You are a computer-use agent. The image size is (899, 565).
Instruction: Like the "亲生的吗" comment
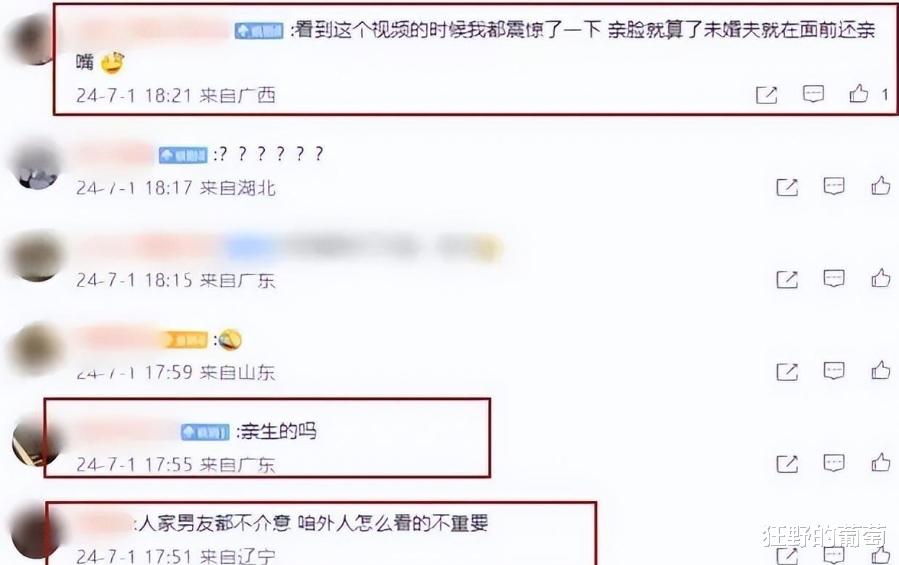(x=881, y=462)
